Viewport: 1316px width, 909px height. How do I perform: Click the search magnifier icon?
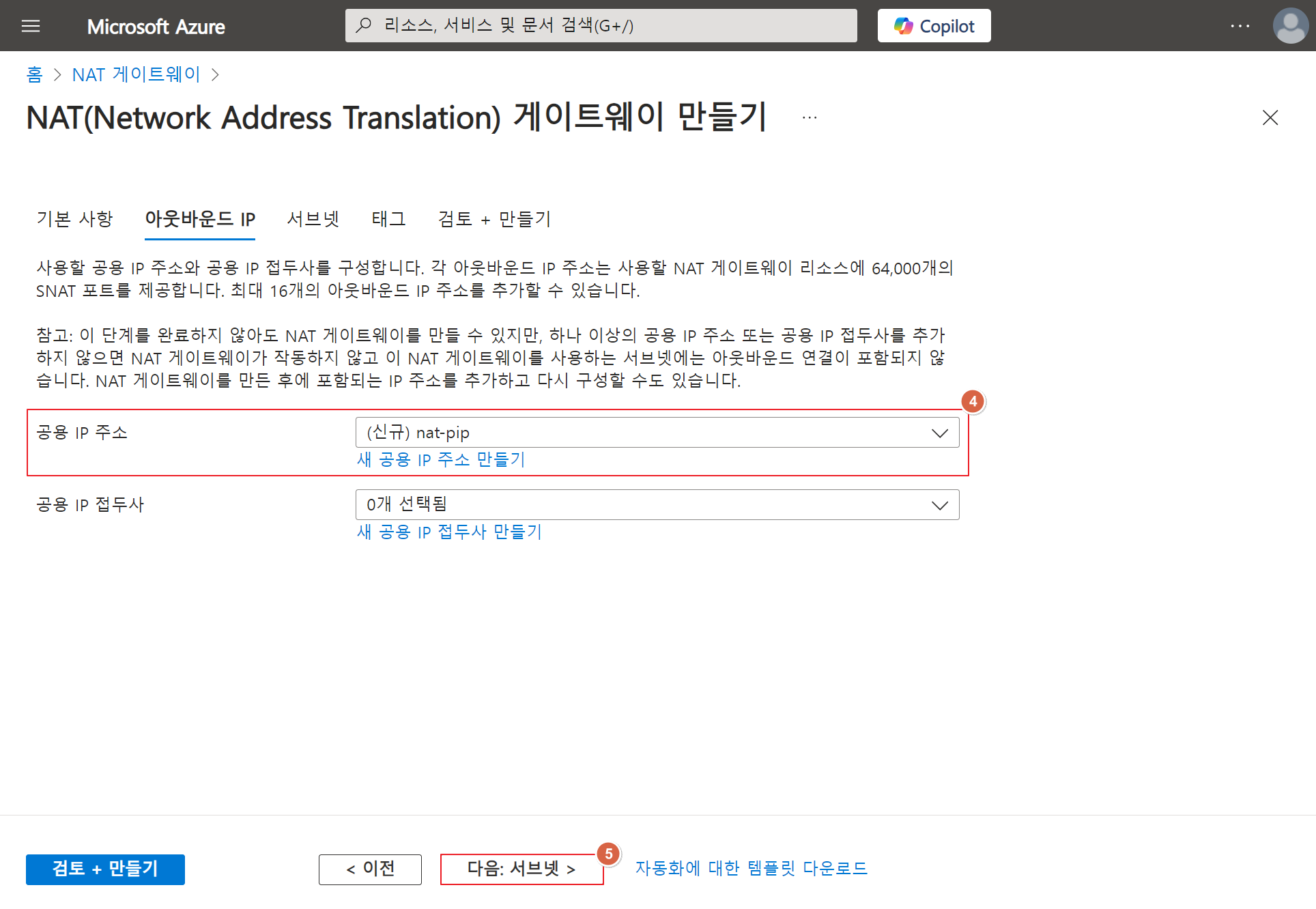tap(364, 26)
